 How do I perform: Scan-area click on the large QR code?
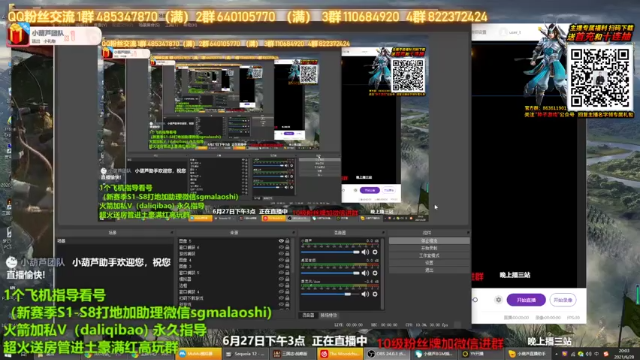(600, 78)
